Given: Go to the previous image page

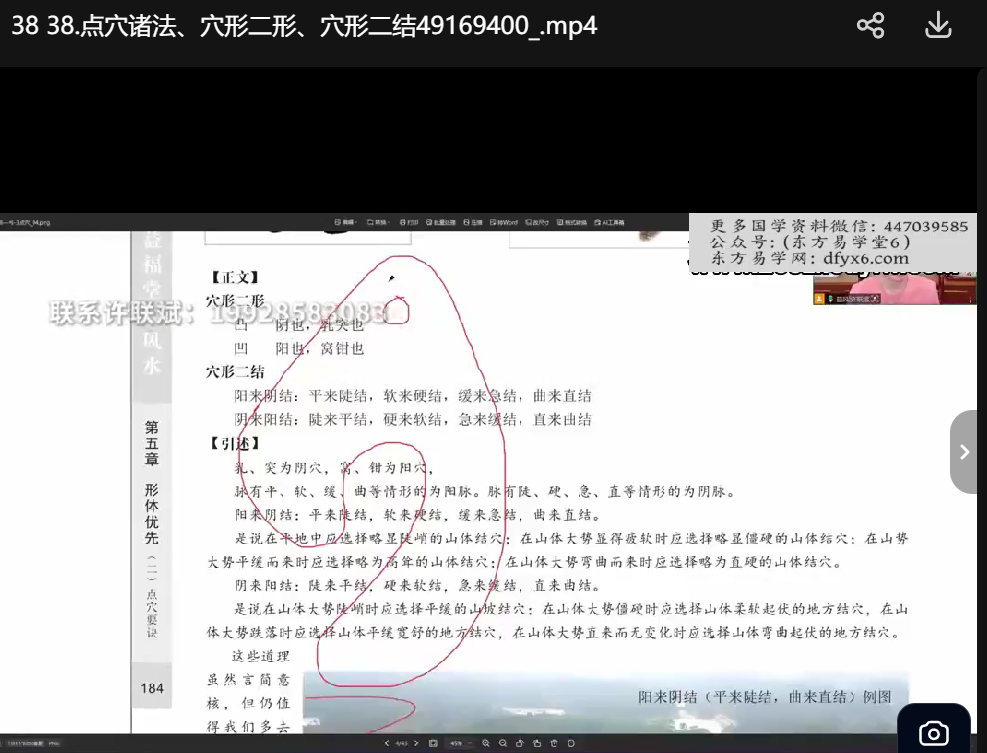Looking at the screenshot, I should click(x=387, y=743).
